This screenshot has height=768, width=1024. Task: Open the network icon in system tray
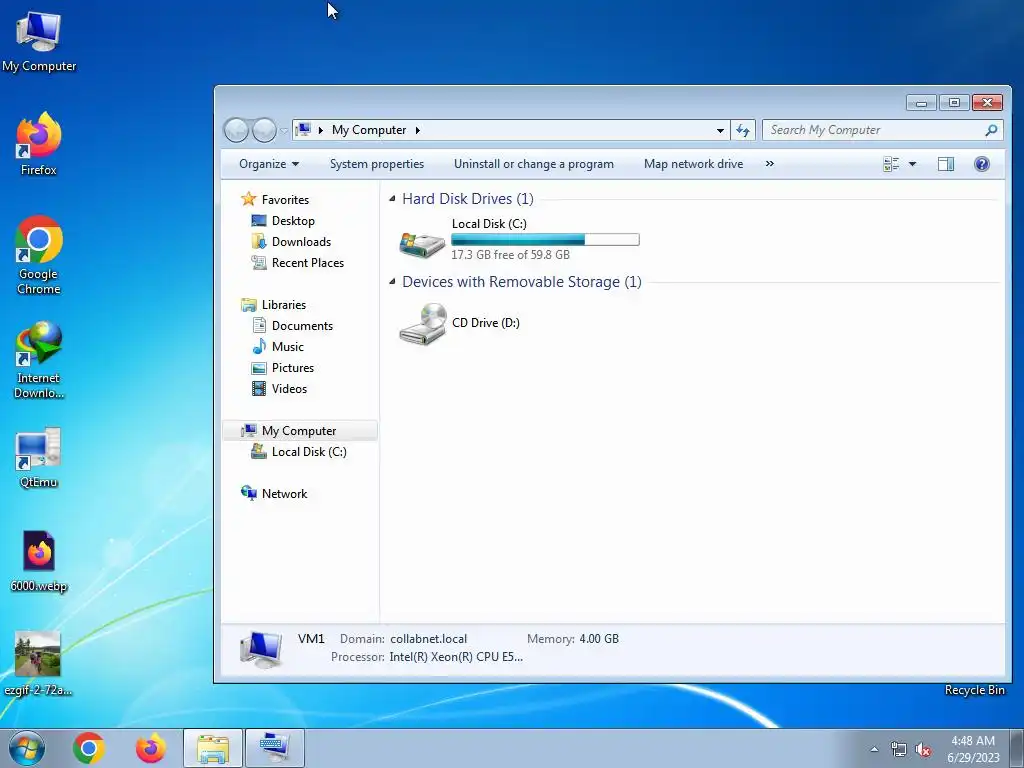899,750
